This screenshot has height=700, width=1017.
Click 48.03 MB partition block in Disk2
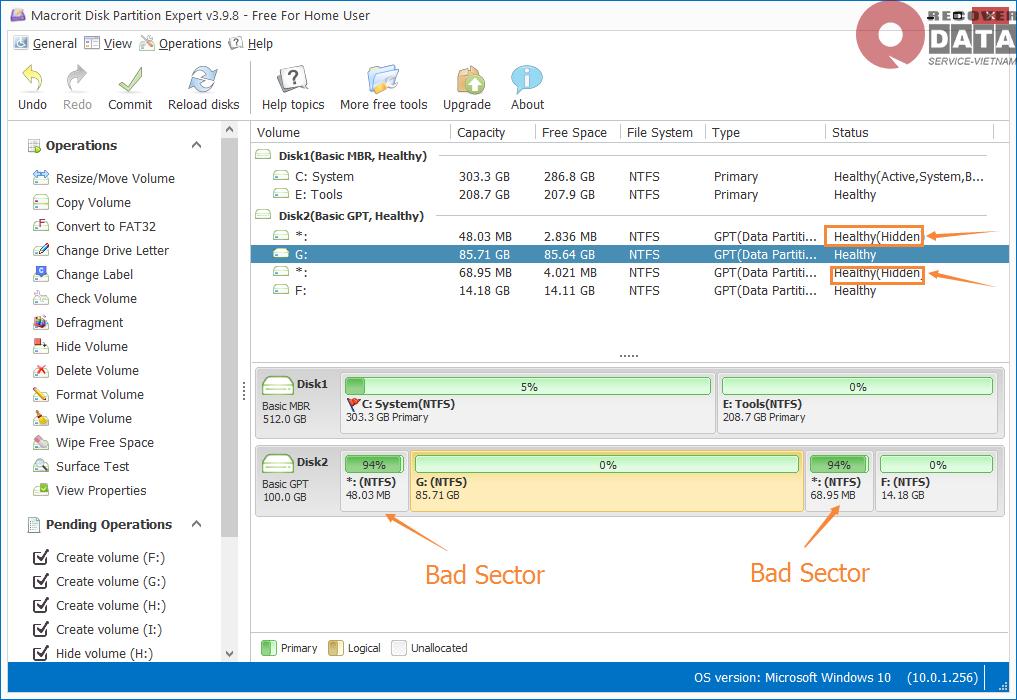coord(374,481)
